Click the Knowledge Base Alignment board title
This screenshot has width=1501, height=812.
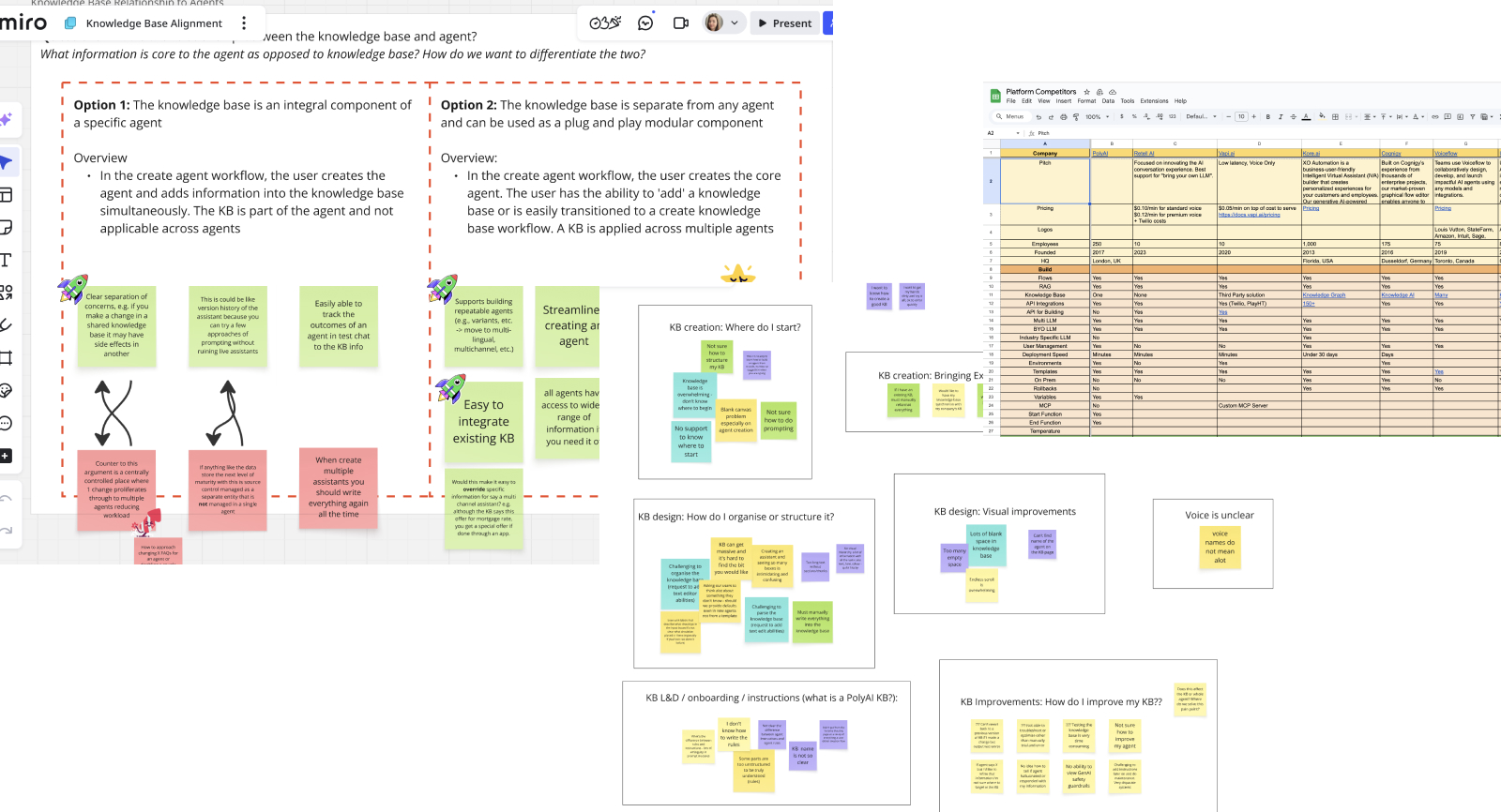[154, 23]
